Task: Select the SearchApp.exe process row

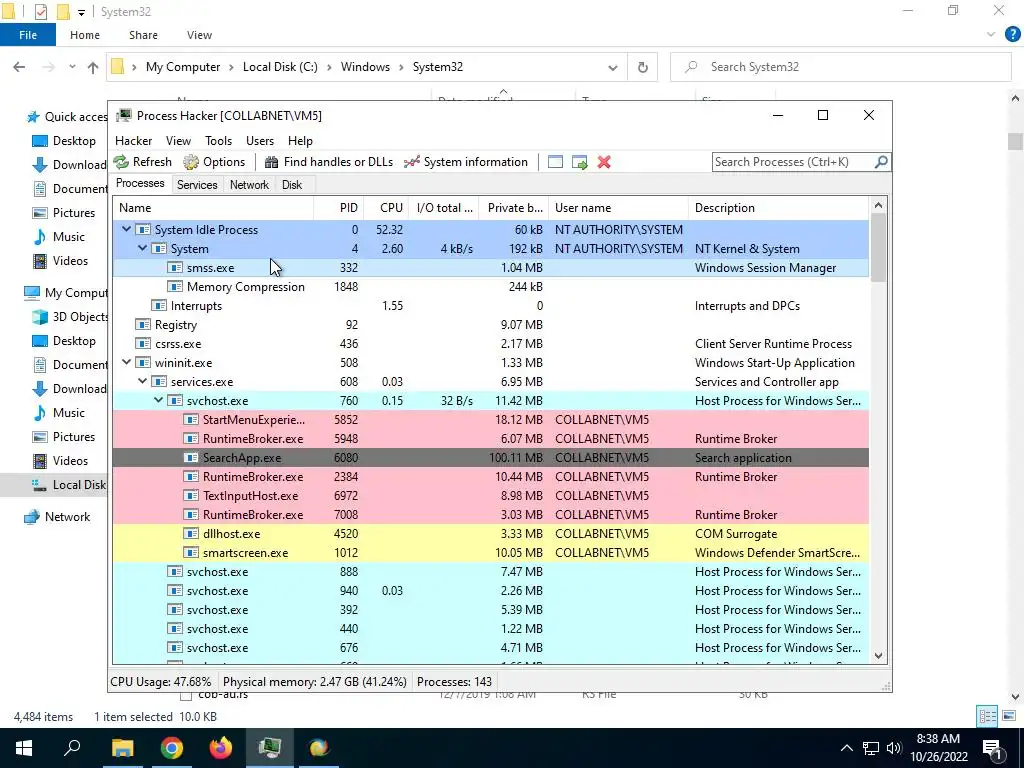Action: (490, 457)
